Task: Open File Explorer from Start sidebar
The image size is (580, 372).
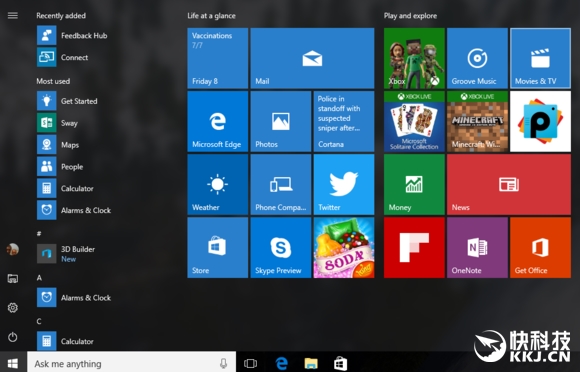Action: coord(13,278)
